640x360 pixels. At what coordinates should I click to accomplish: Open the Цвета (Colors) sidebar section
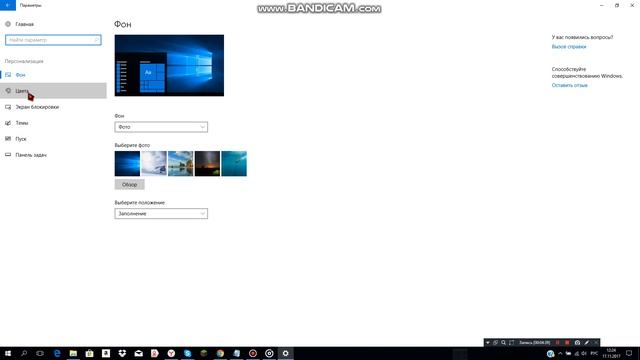pyautogui.click(x=53, y=91)
